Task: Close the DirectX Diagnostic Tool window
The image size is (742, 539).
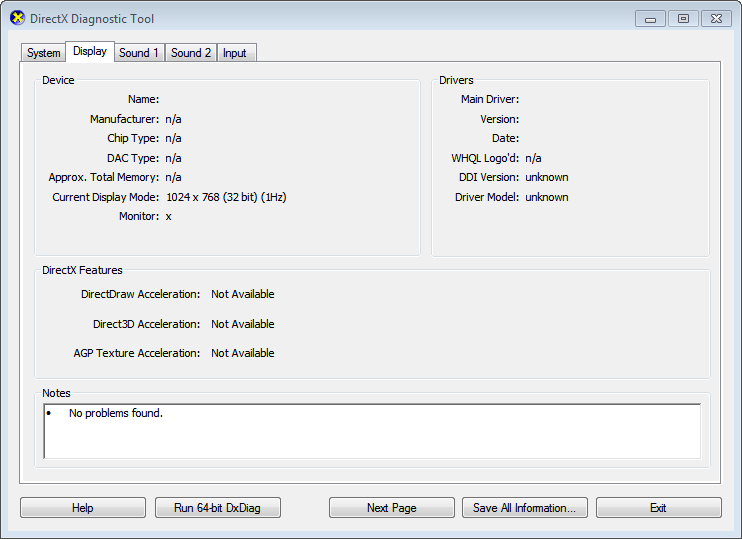Action: pyautogui.click(x=716, y=19)
